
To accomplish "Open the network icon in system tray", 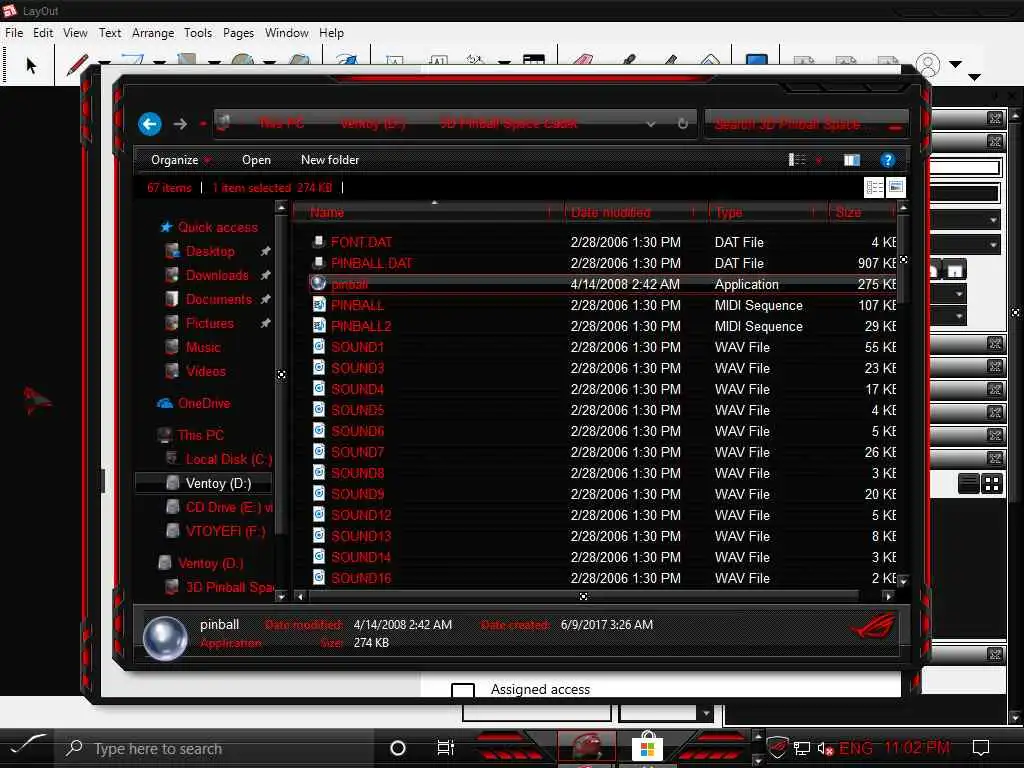I will coord(802,748).
